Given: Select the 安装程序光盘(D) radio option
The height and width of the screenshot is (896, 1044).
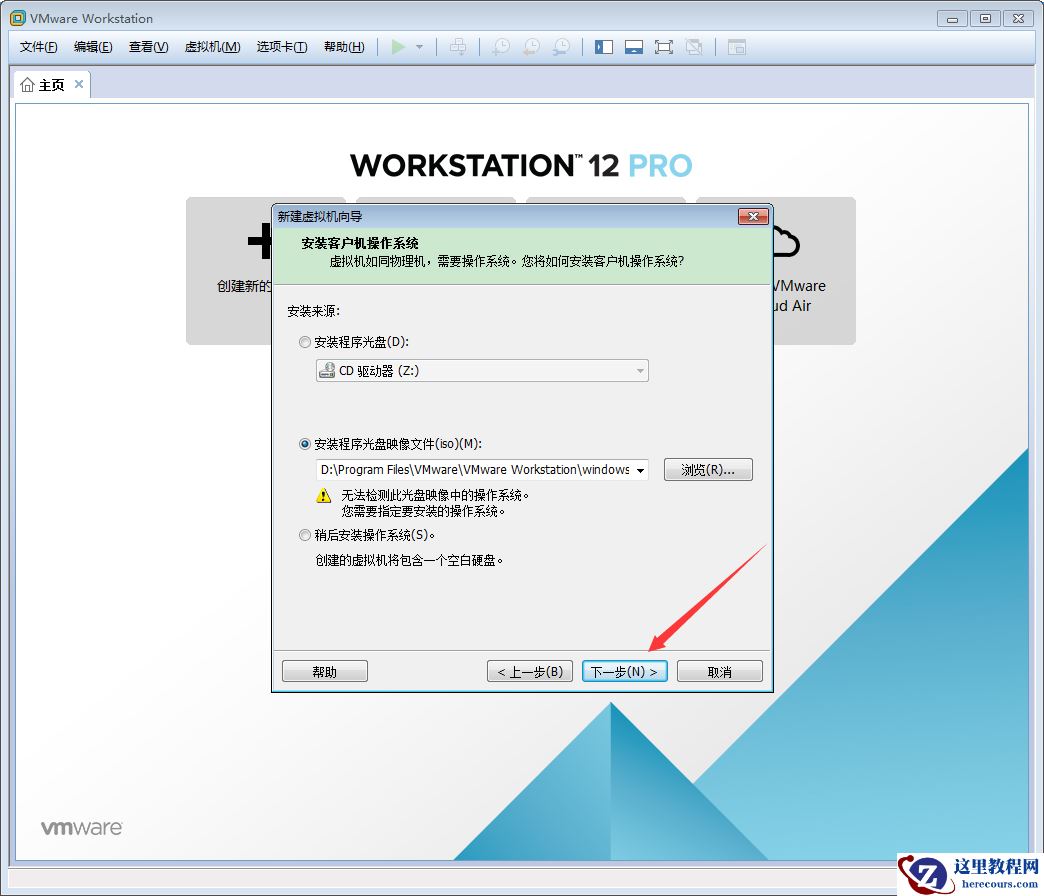Looking at the screenshot, I should 304,342.
